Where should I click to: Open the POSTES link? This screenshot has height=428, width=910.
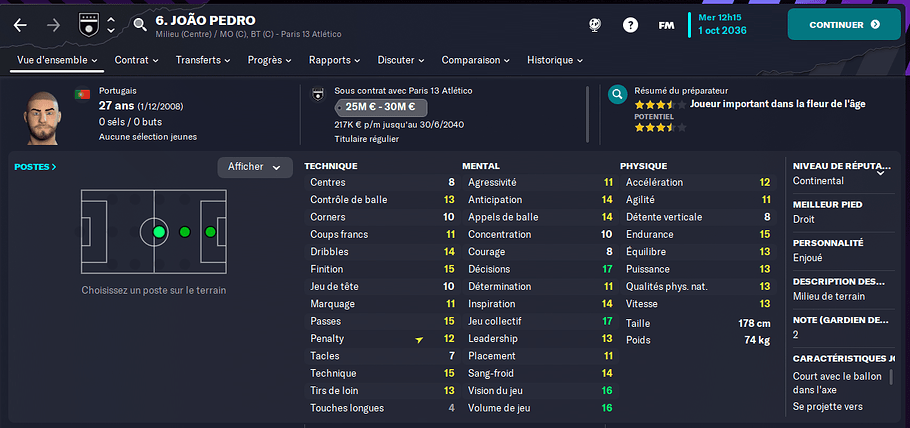pos(35,167)
